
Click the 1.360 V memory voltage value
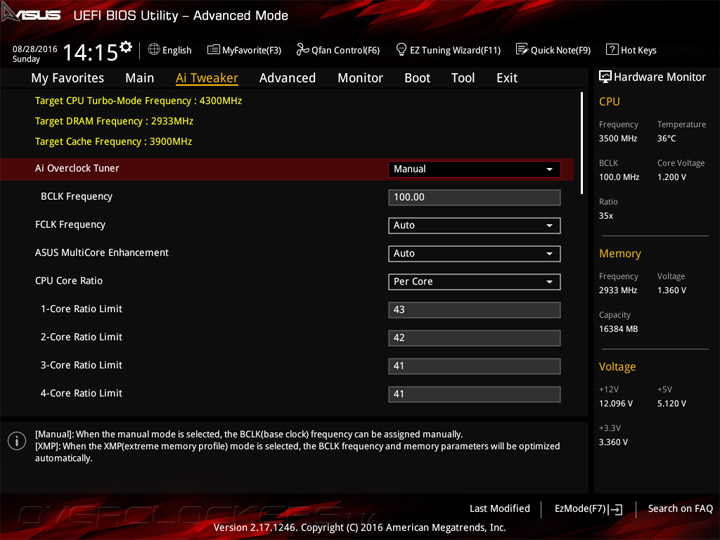671,290
